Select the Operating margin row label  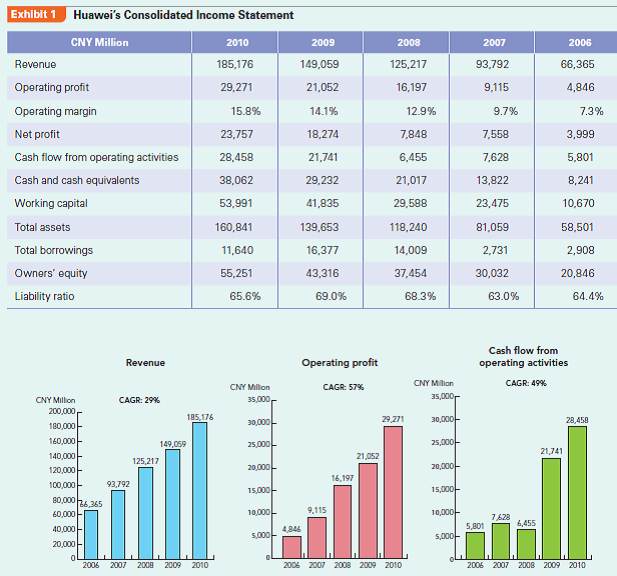55,111
